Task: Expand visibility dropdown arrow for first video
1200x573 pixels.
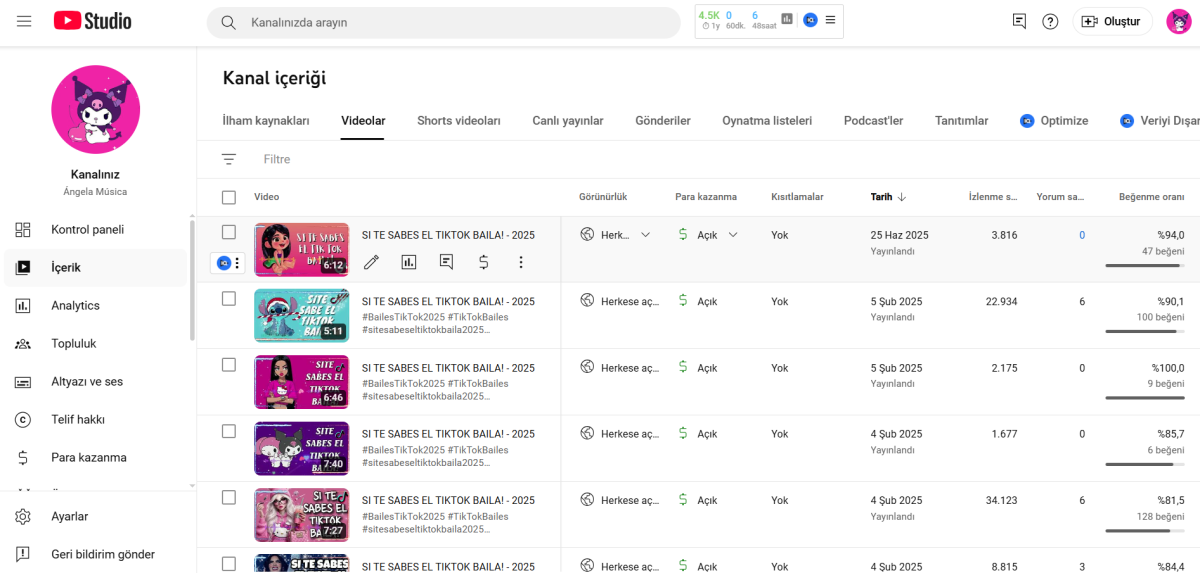Action: [645, 235]
